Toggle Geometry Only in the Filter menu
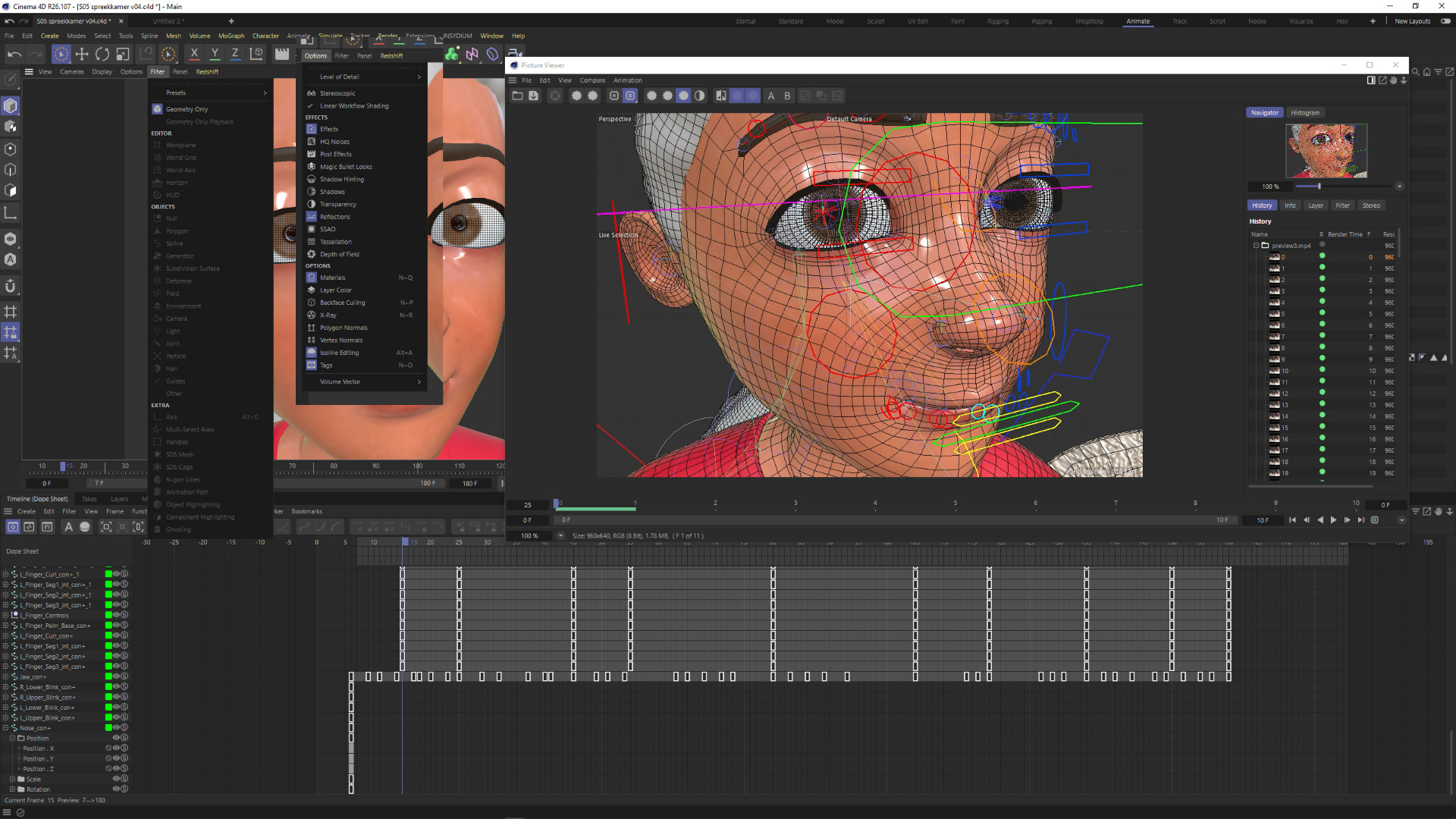Image resolution: width=1456 pixels, height=819 pixels. click(x=187, y=108)
